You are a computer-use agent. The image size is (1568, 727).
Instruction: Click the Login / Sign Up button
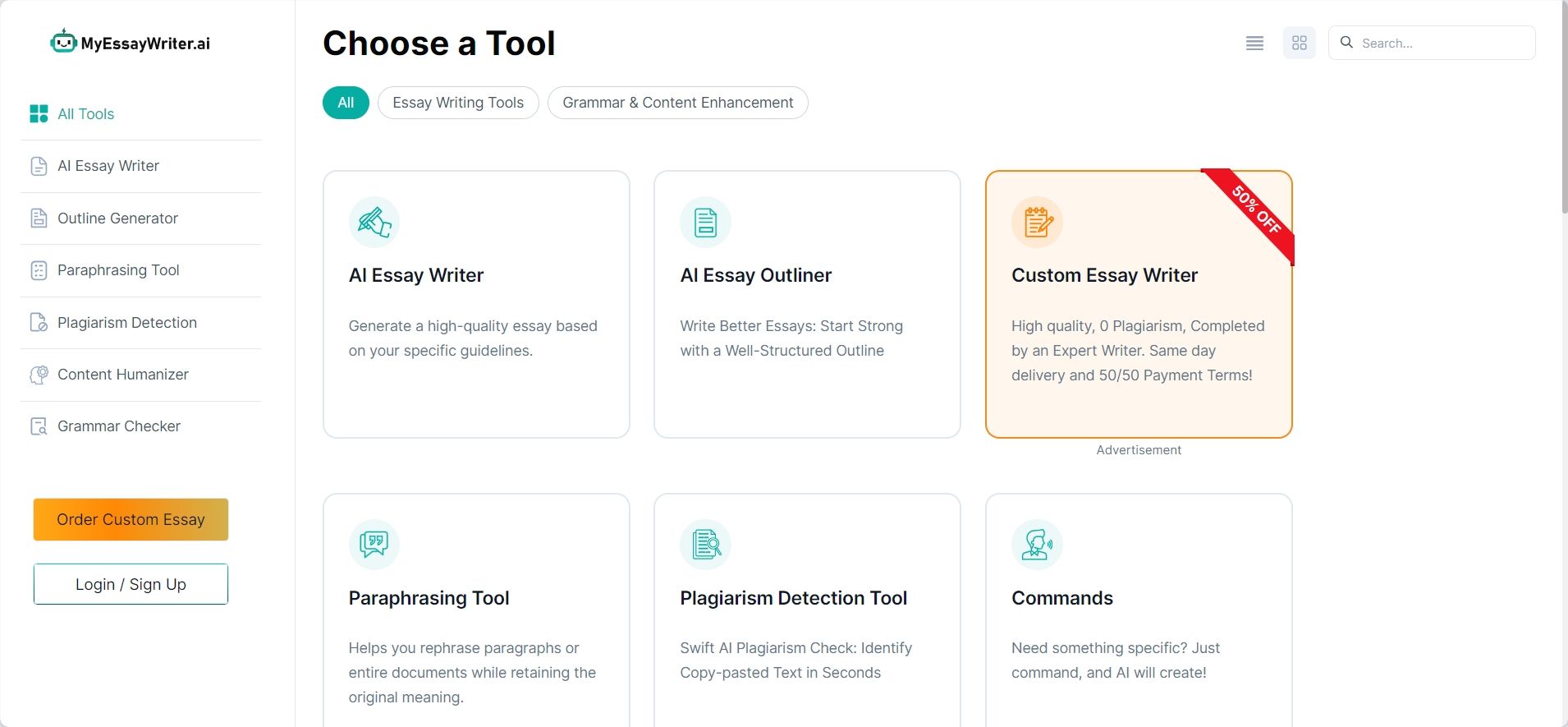[131, 584]
